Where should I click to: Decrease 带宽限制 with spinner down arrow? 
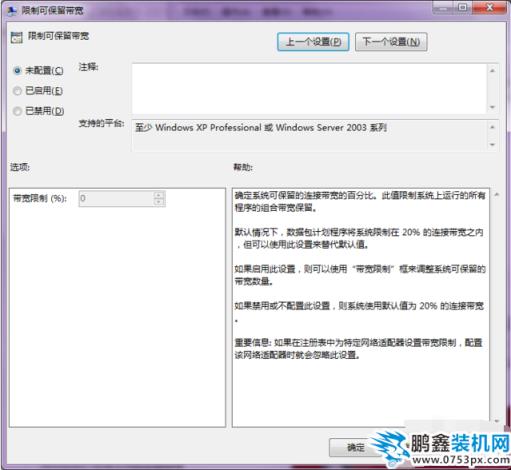(x=159, y=202)
